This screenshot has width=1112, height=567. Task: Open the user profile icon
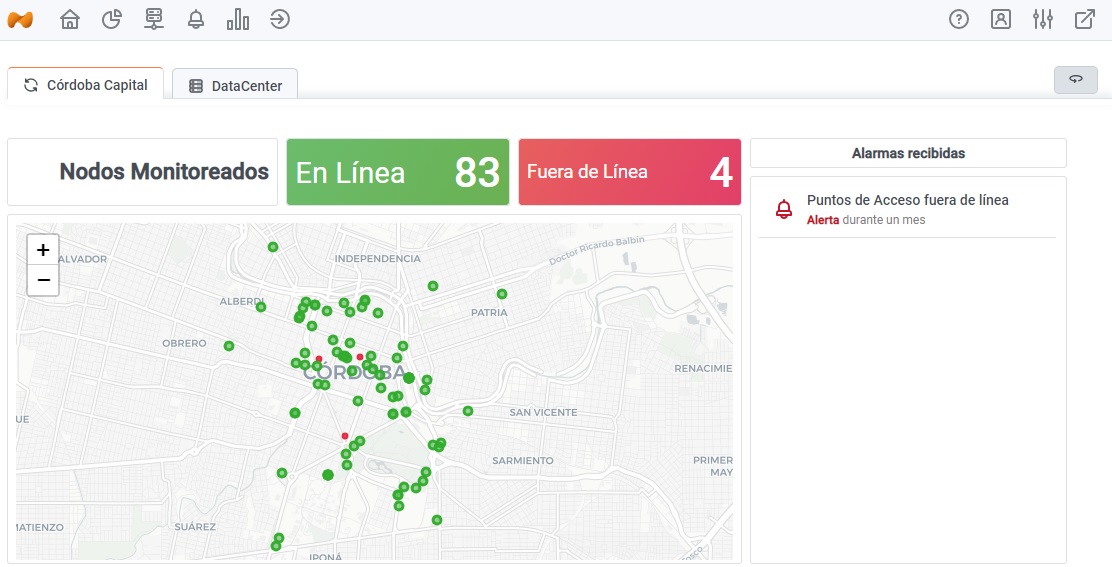click(x=1001, y=19)
